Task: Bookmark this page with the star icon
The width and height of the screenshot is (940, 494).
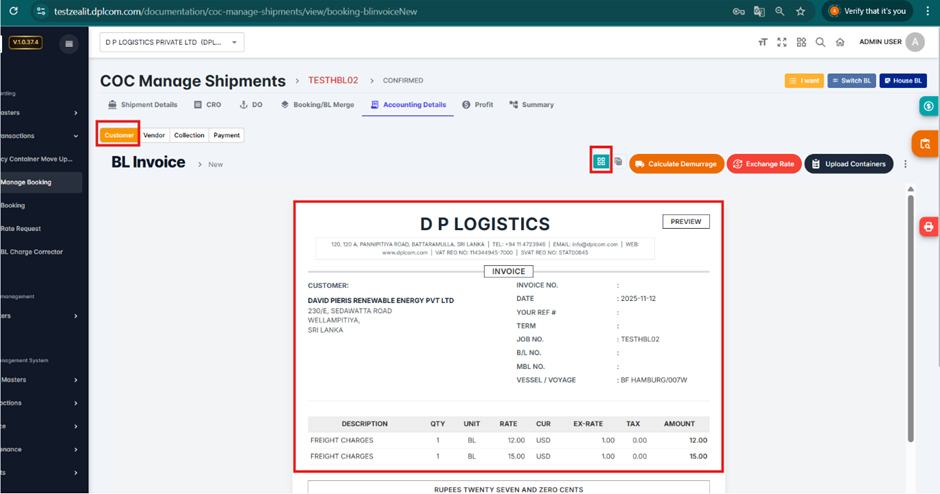Action: point(800,12)
